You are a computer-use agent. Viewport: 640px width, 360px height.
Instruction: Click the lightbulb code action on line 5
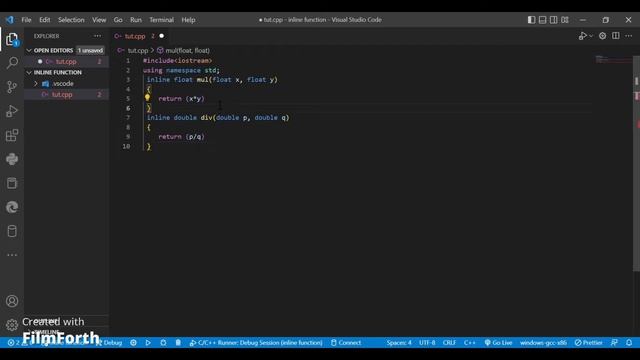(147, 98)
